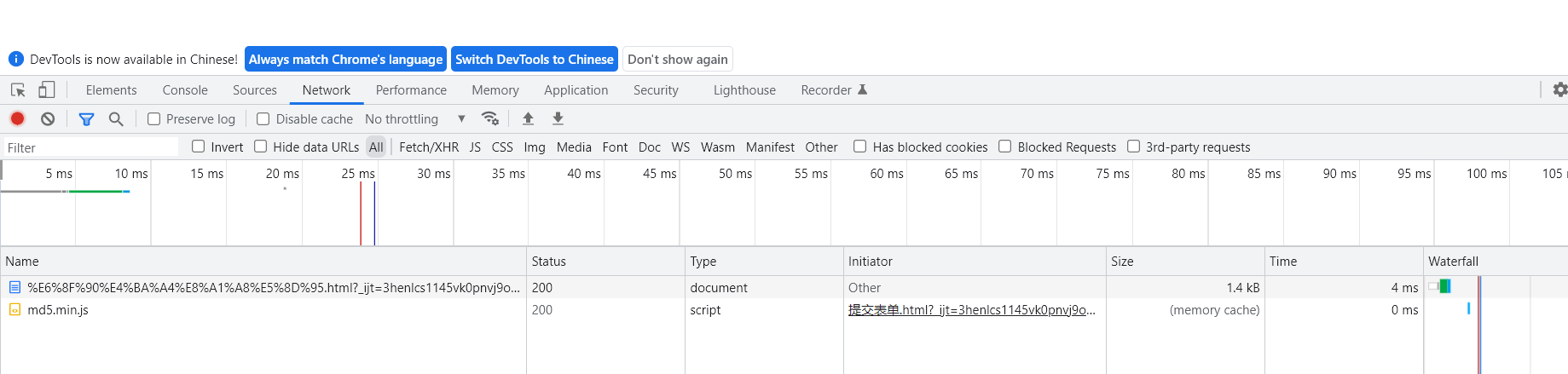Toggle the network filter funnel icon
The image size is (1568, 374).
(86, 118)
